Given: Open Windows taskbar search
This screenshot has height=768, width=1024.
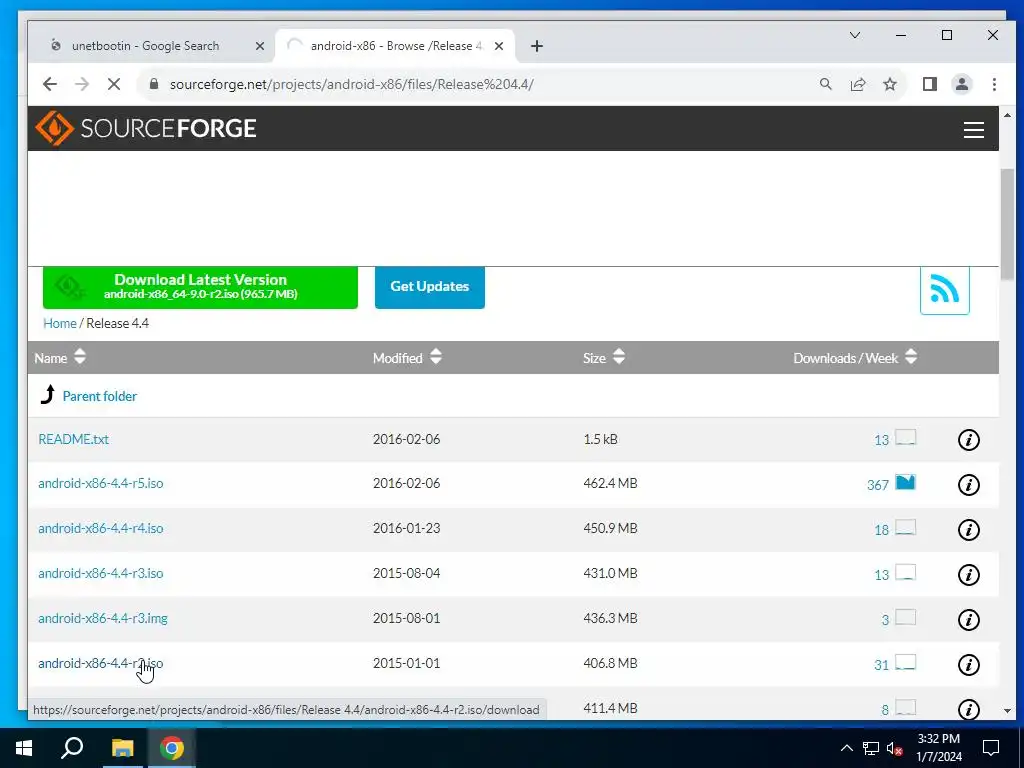Looking at the screenshot, I should pyautogui.click(x=72, y=748).
